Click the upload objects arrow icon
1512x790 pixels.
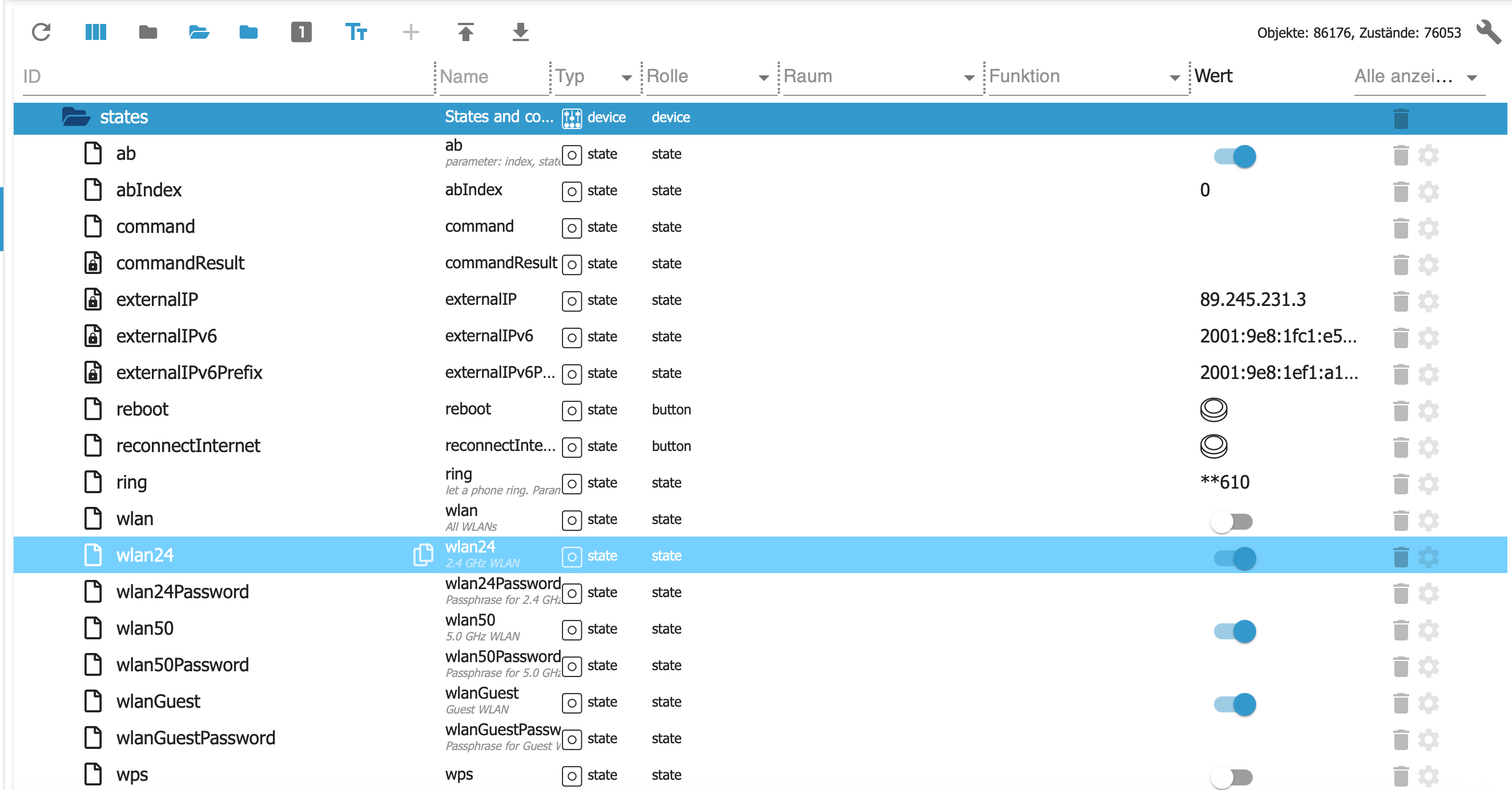click(465, 32)
